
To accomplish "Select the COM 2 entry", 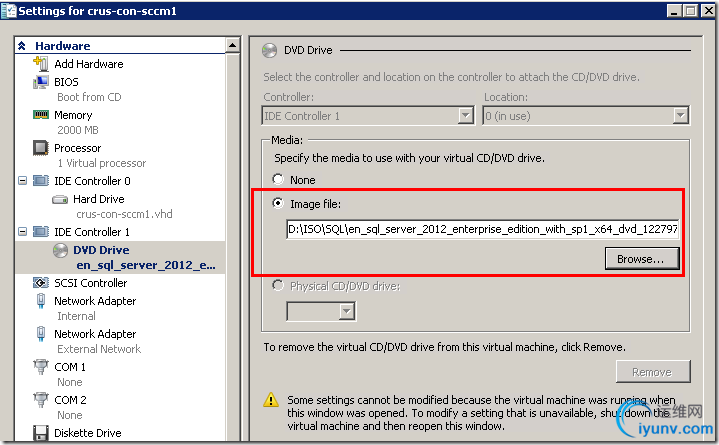I will [x=70, y=400].
